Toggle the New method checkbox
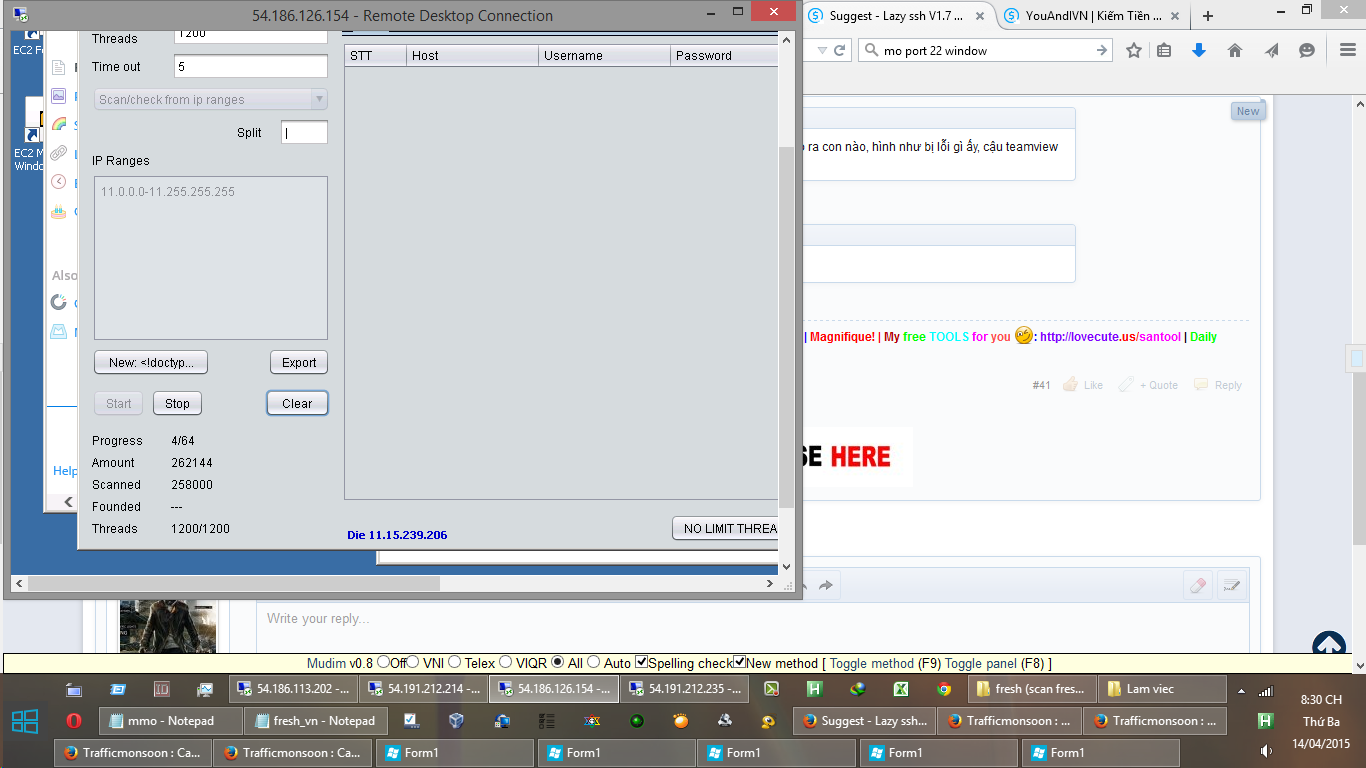This screenshot has width=1366, height=768. tap(740, 662)
